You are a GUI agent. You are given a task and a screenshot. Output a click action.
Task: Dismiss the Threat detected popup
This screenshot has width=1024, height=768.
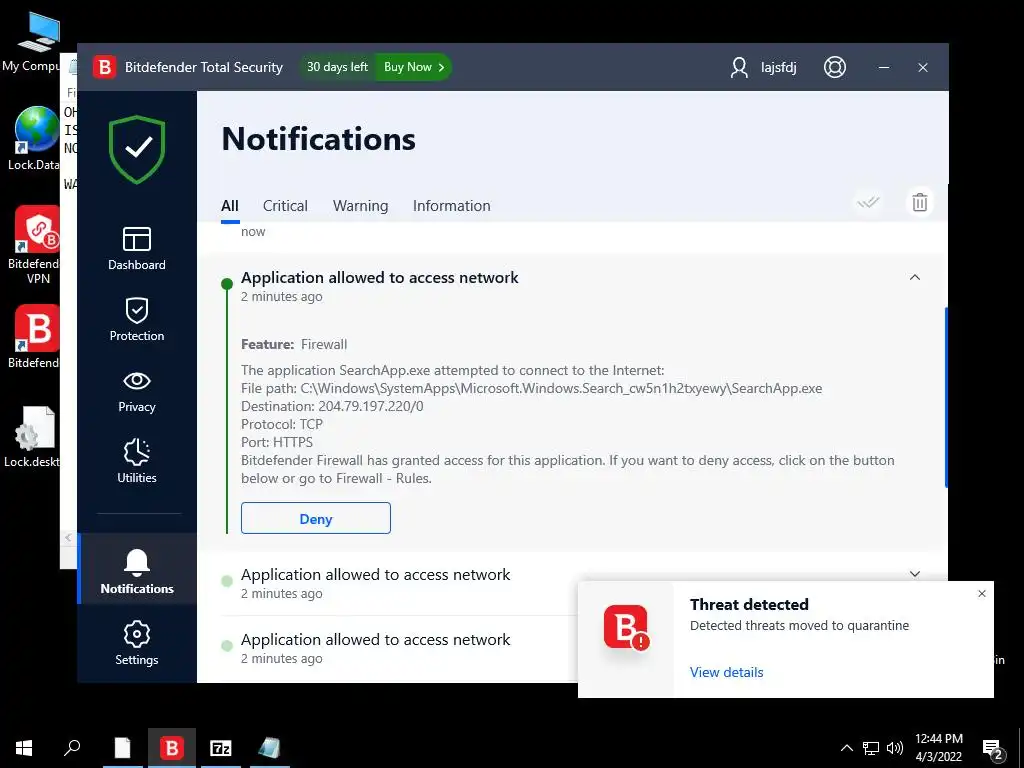click(x=982, y=594)
